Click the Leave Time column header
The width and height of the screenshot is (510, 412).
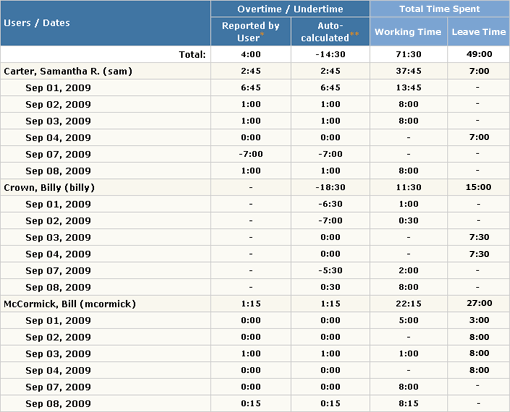point(479,32)
